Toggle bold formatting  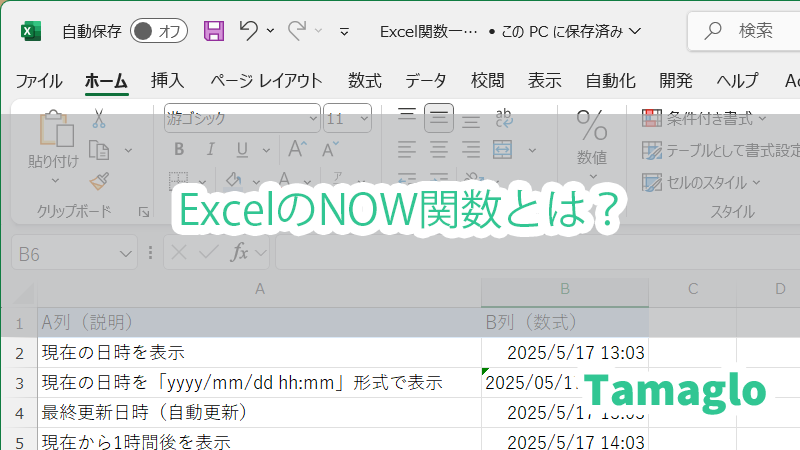179,150
